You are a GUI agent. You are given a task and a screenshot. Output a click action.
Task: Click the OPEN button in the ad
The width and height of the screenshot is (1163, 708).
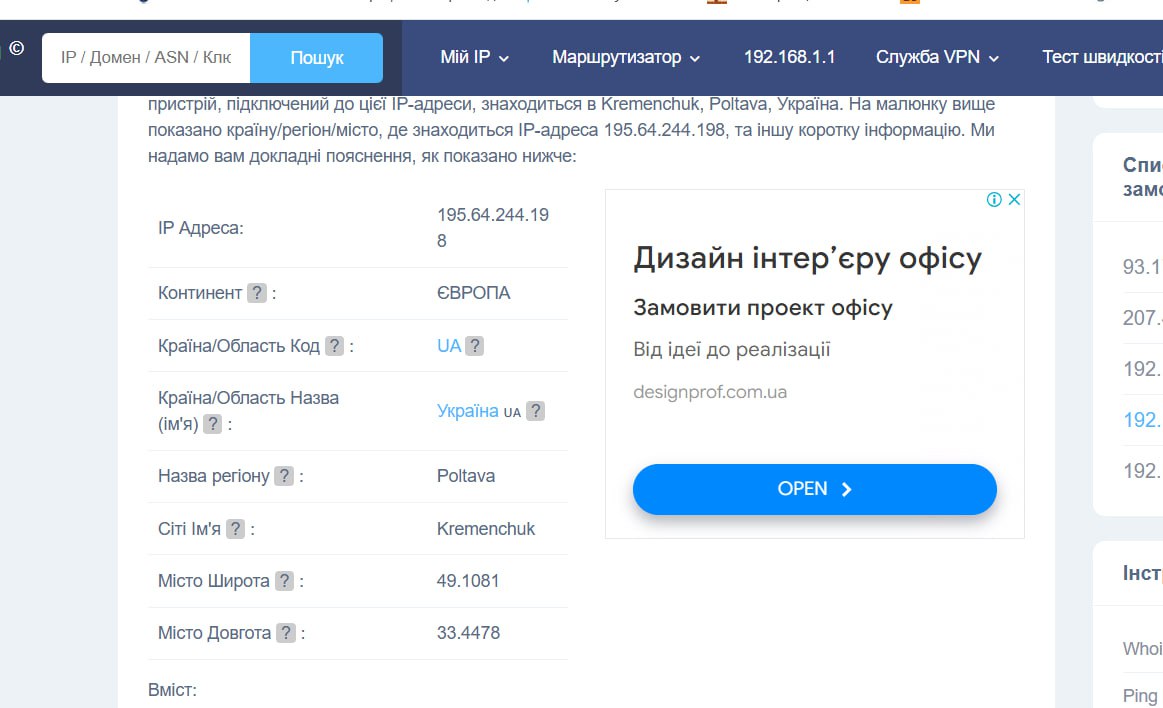click(814, 489)
